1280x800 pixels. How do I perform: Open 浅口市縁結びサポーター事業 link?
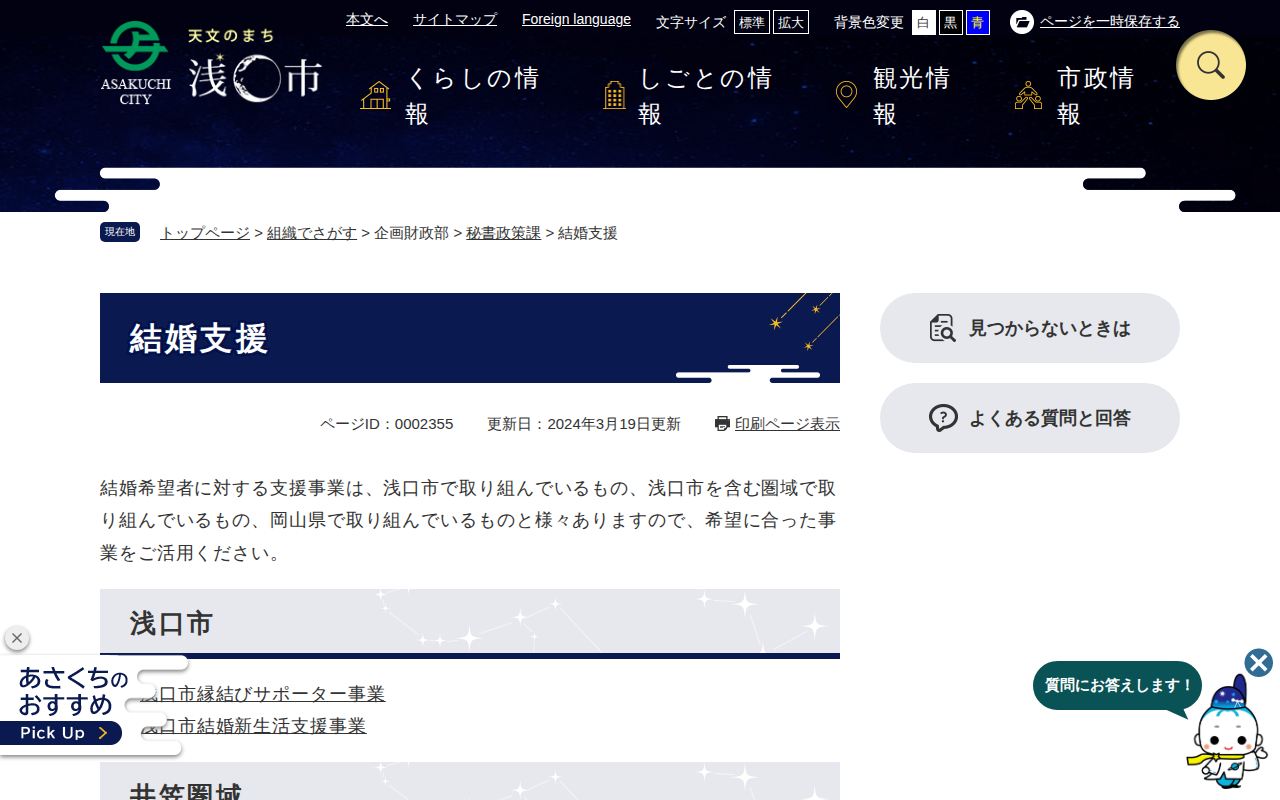coord(262,694)
